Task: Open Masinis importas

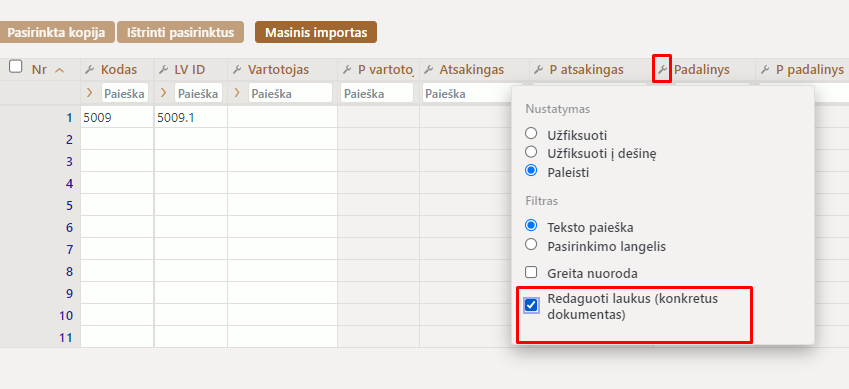Action: click(316, 32)
